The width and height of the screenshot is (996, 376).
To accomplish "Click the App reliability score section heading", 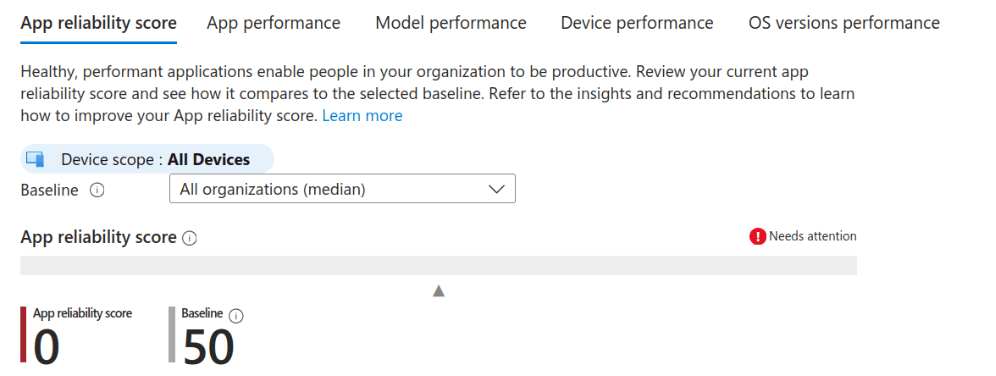I will 98,238.
